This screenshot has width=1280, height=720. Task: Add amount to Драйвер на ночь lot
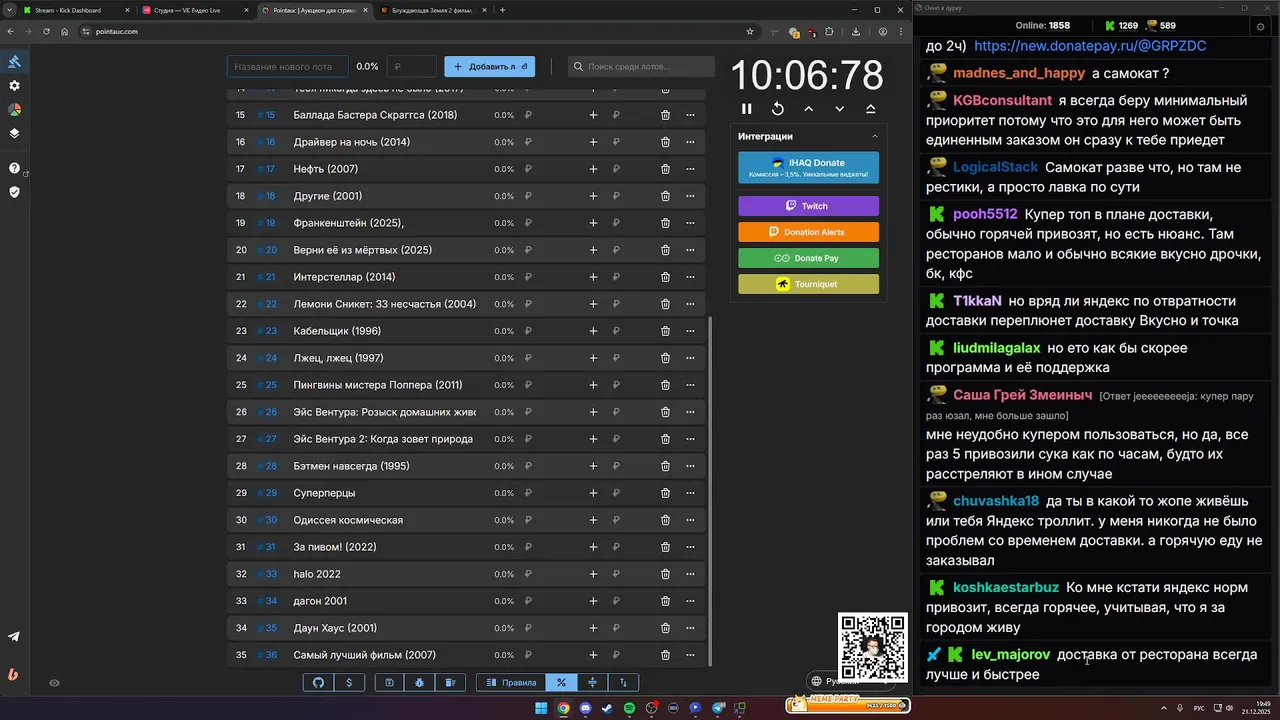(x=593, y=142)
